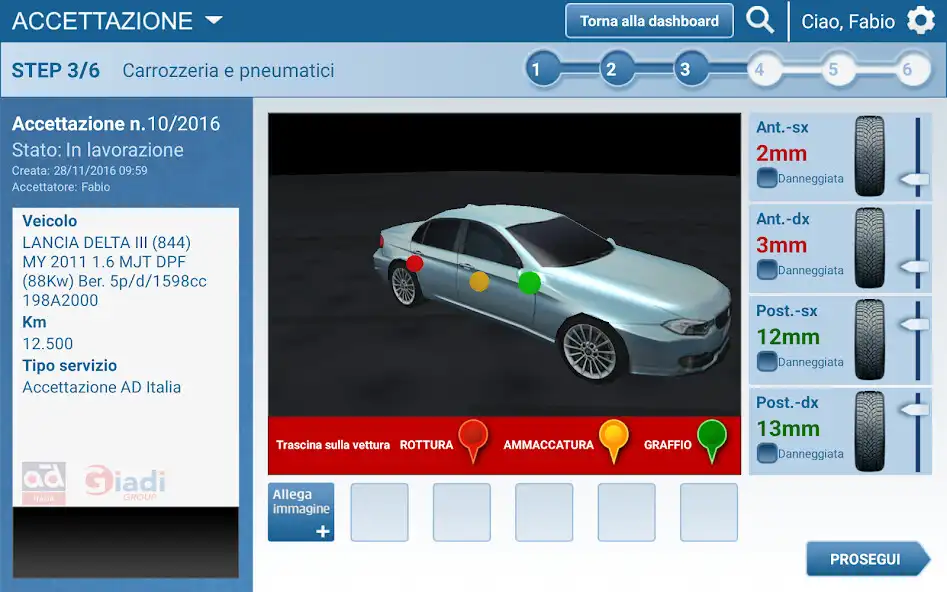
Task: Click green scratch marker on car door
Action: coord(529,282)
